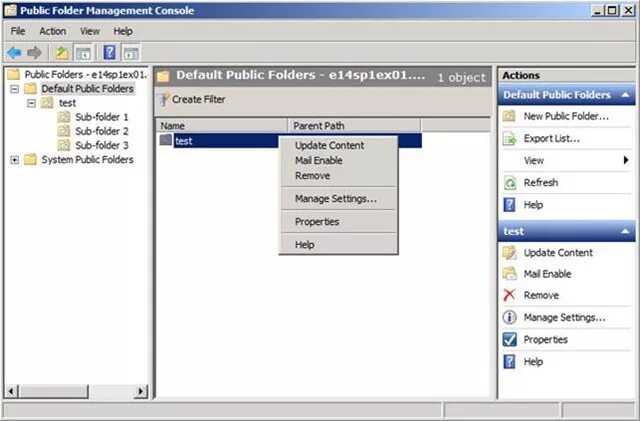Collapse the Default Public Folders tree node

[15, 89]
